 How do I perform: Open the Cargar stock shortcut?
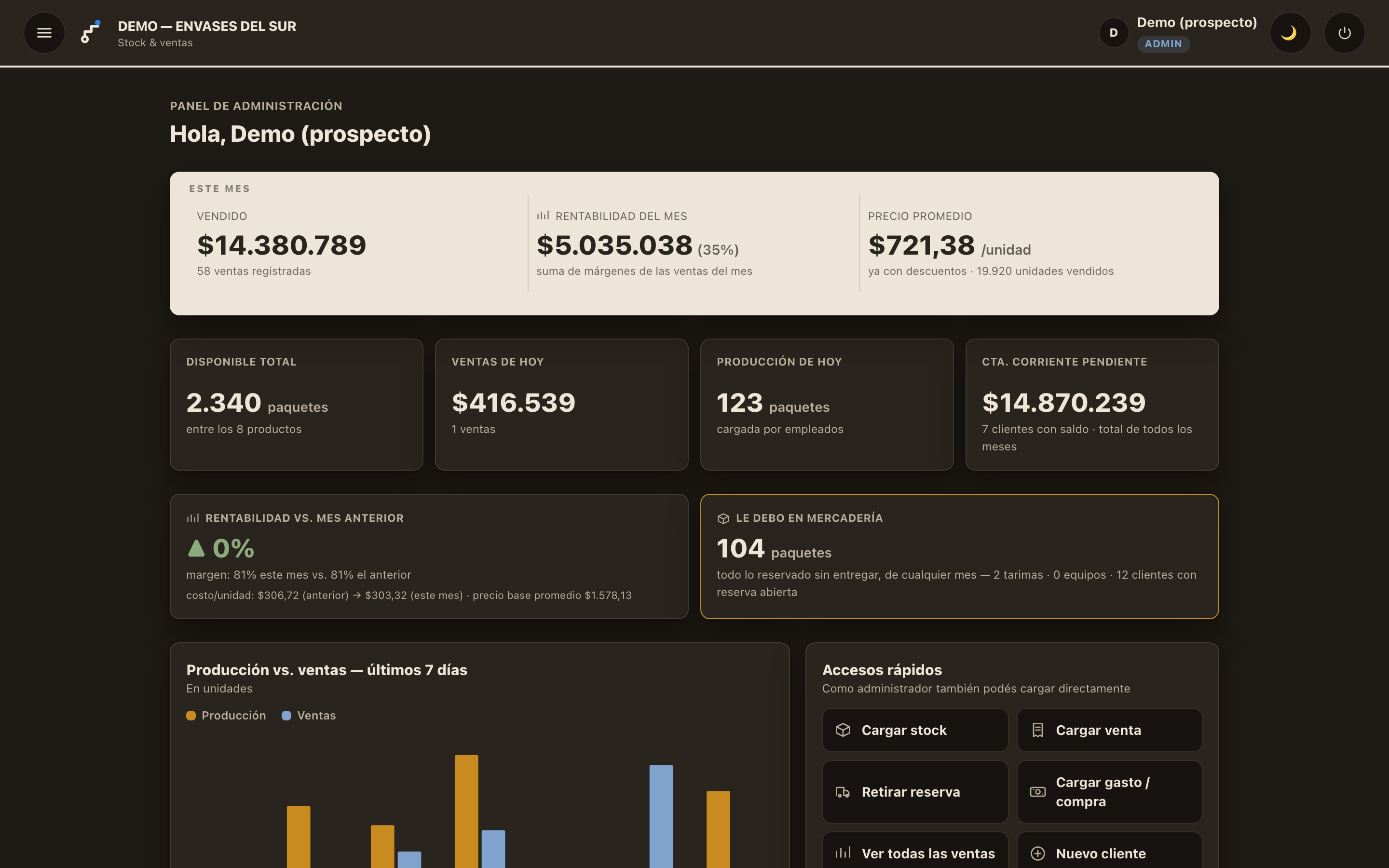point(915,730)
